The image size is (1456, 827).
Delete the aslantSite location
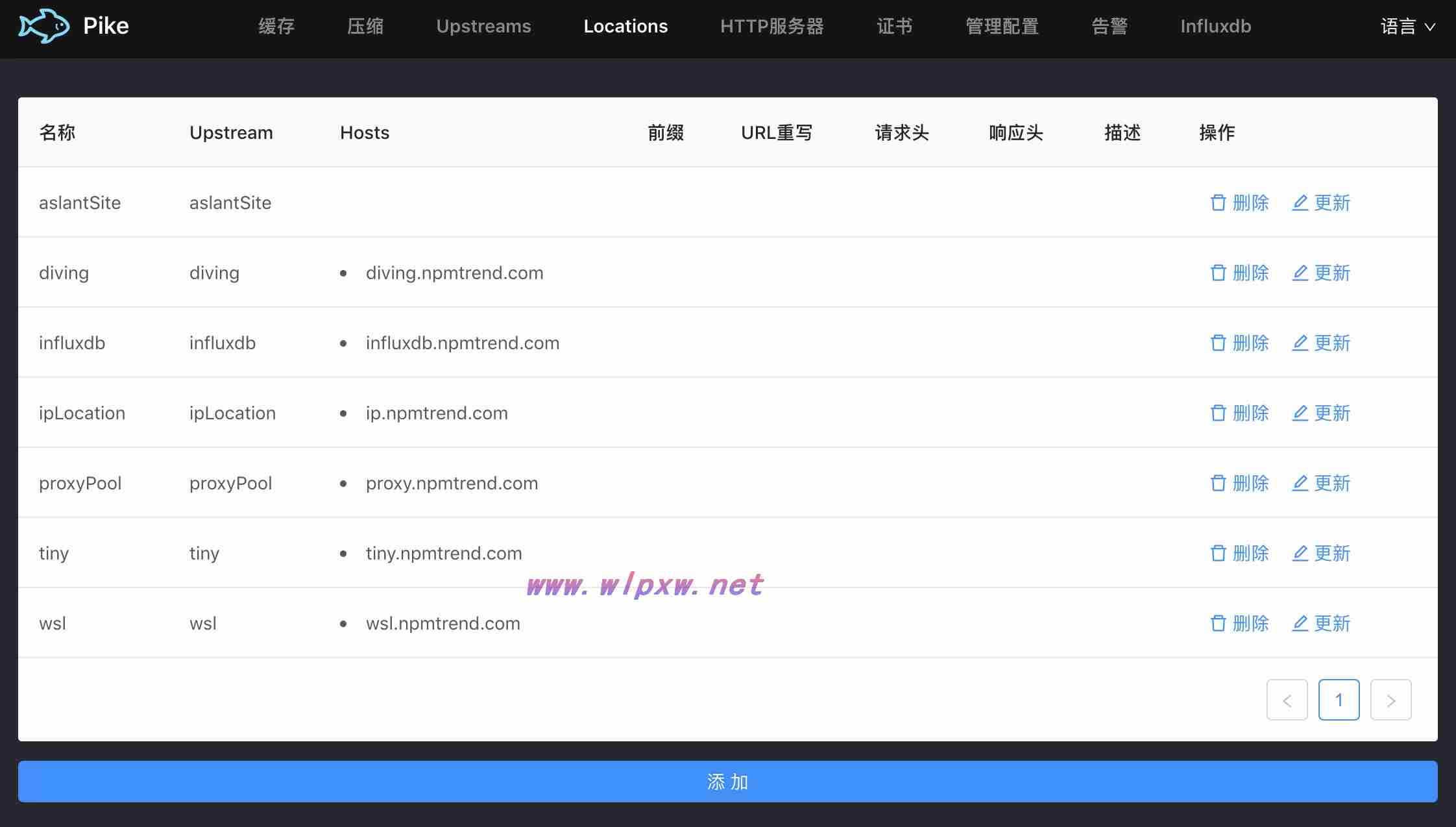[1239, 203]
